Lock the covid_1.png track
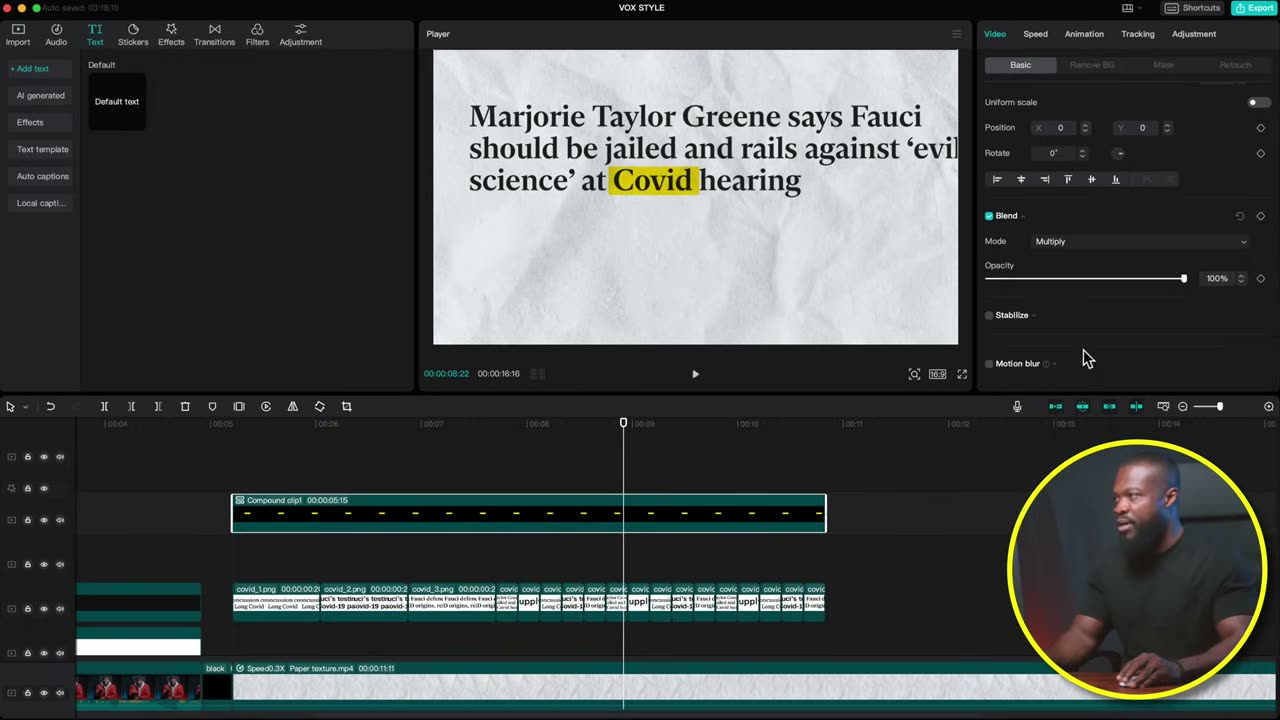The image size is (1280, 720). (28, 609)
